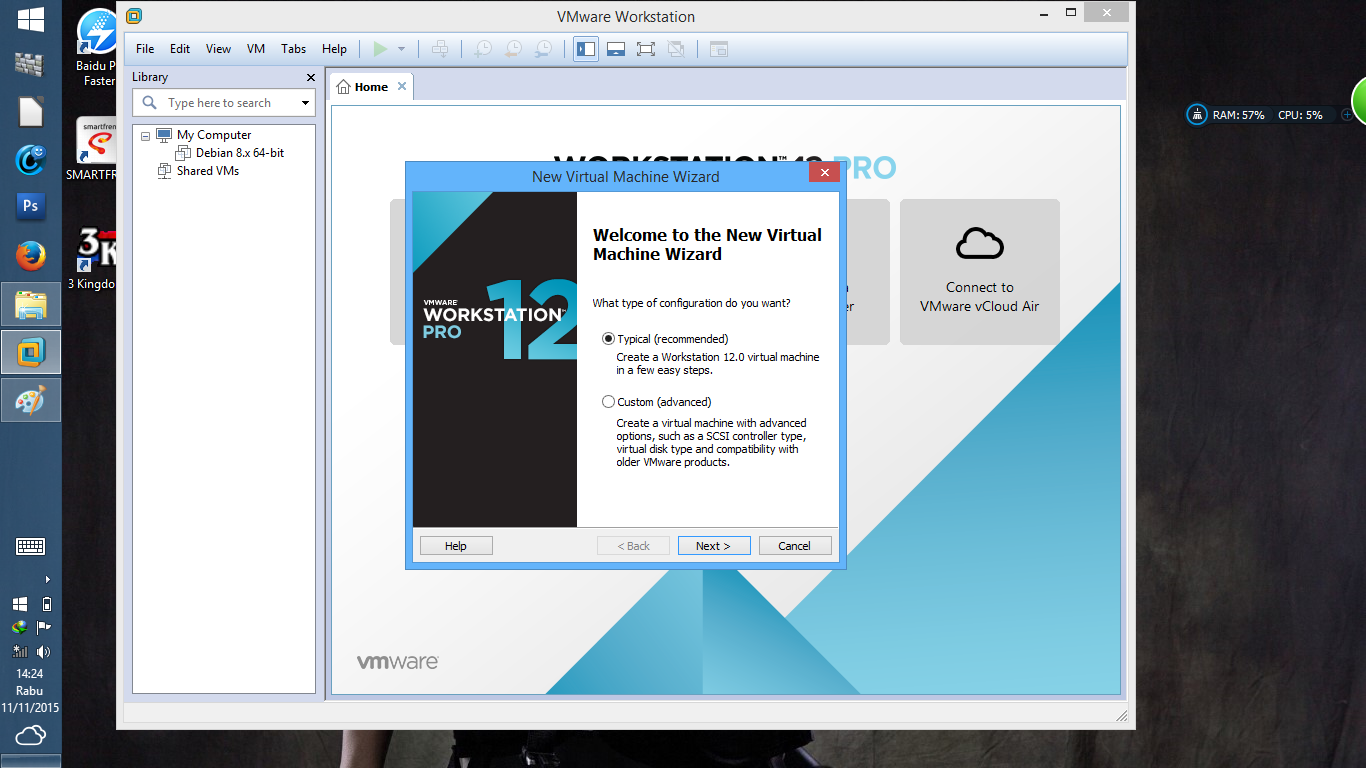Image resolution: width=1366 pixels, height=768 pixels.
Task: Open the Baidu PC Faster desktop shortcut
Action: click(x=97, y=45)
